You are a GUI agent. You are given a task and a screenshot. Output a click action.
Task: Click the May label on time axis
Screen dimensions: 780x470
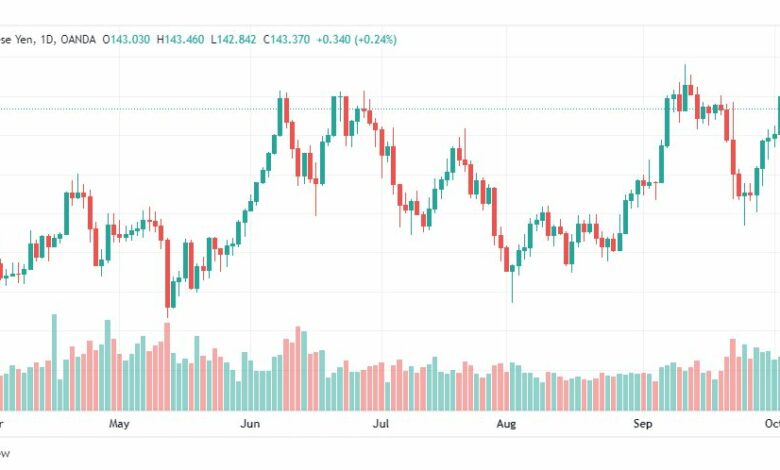tap(119, 424)
